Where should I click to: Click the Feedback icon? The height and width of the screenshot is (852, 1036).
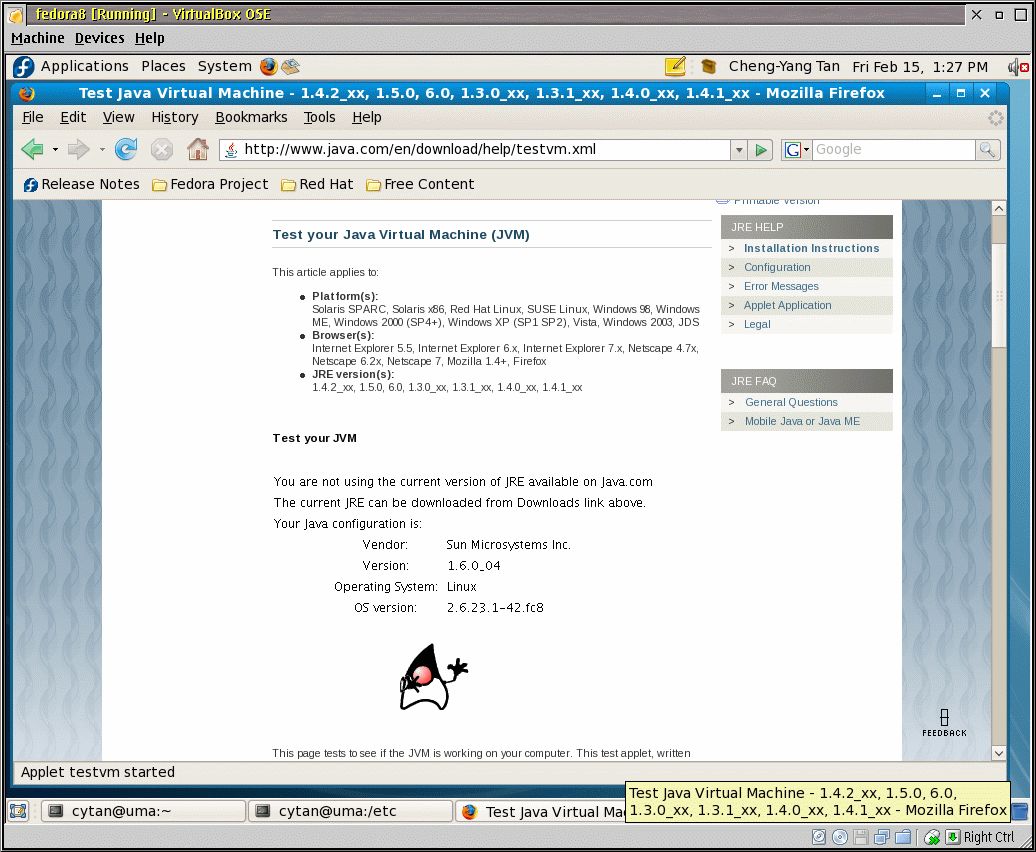coord(944,723)
